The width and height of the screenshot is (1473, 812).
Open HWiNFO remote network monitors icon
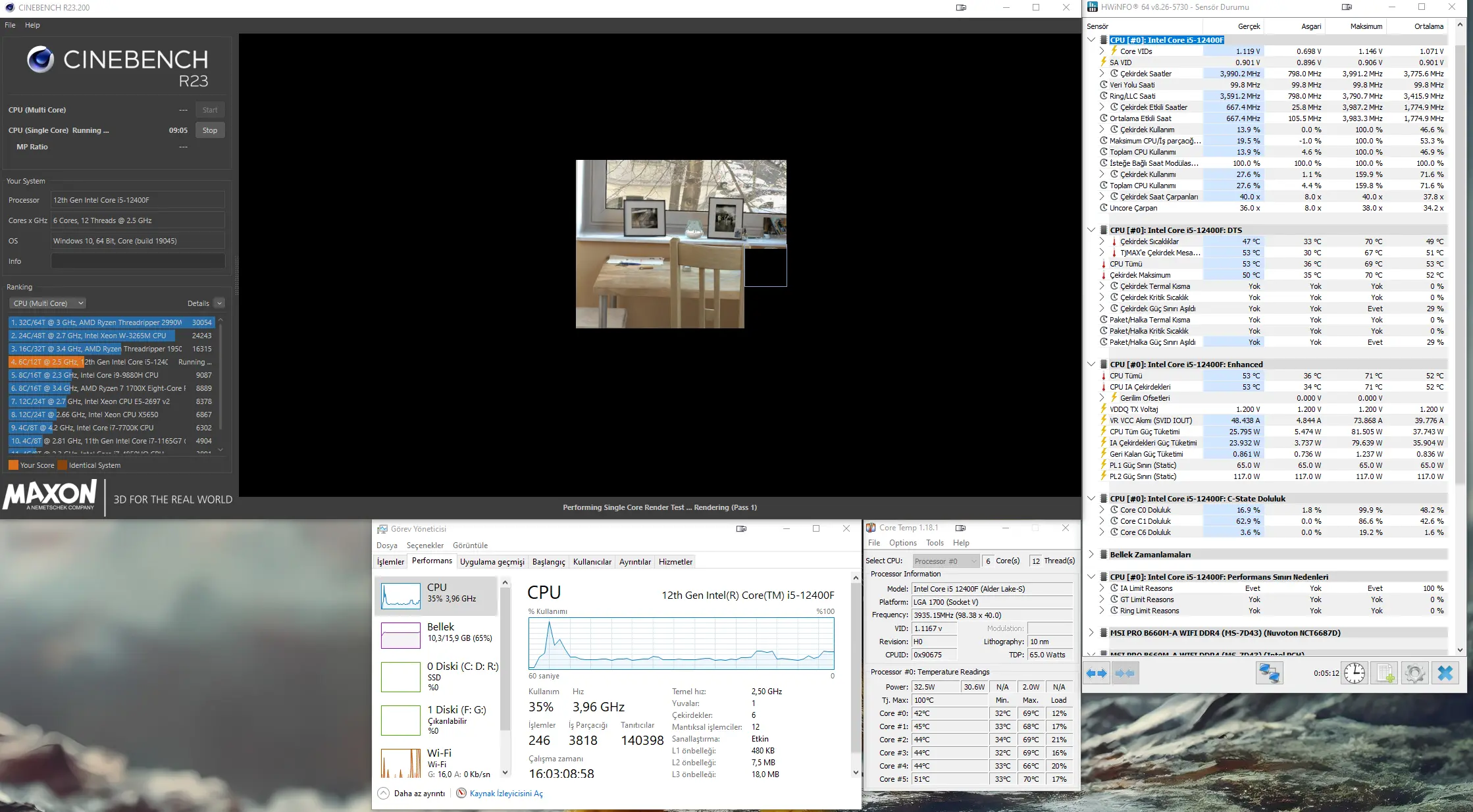coord(1269,673)
